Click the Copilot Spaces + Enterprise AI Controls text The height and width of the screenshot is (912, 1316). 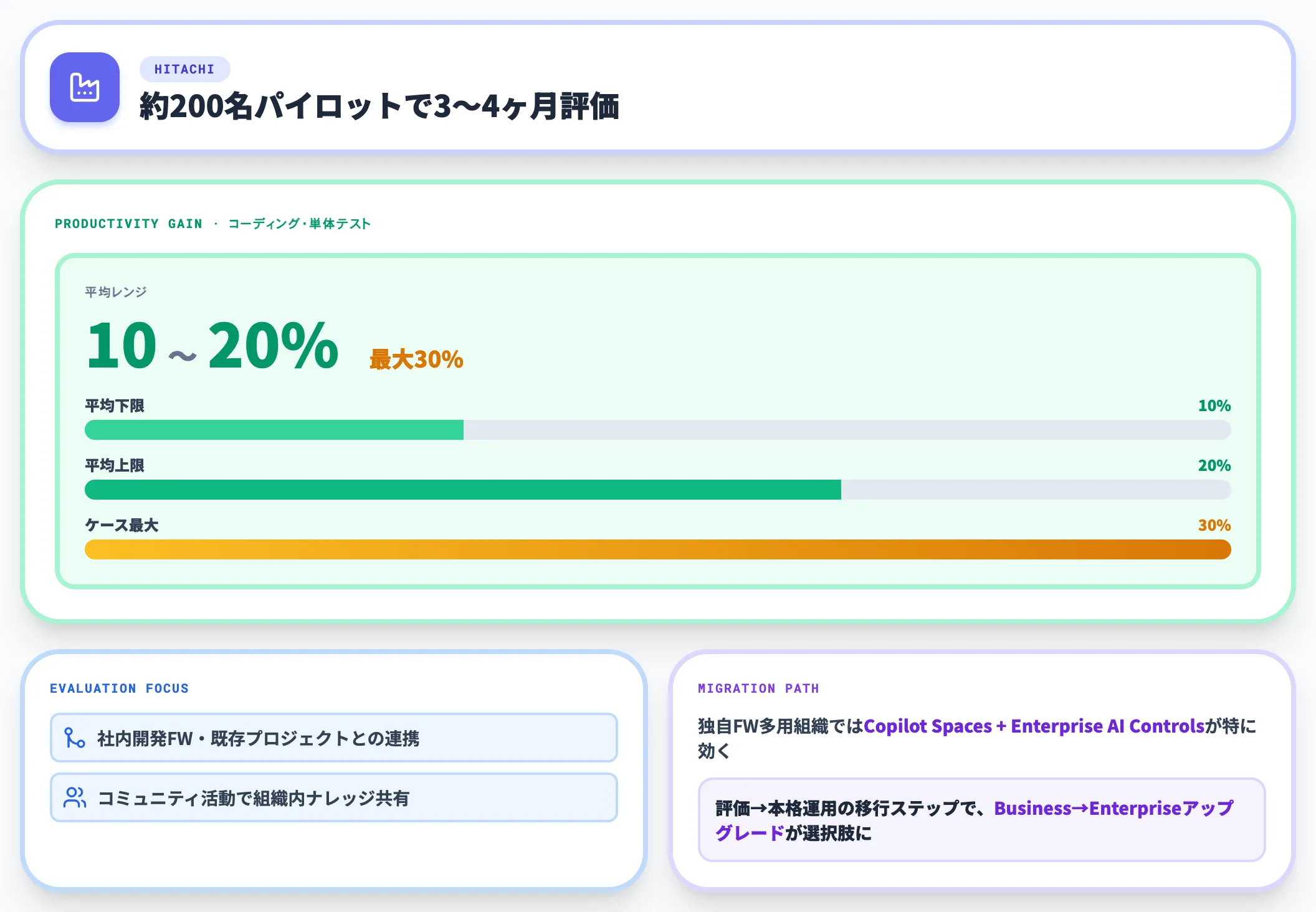(x=1034, y=726)
